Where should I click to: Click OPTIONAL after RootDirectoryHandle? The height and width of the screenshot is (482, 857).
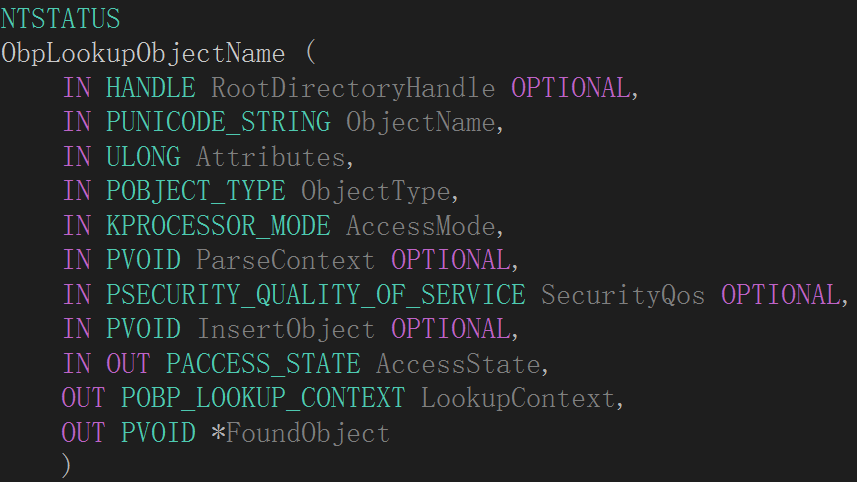(571, 88)
